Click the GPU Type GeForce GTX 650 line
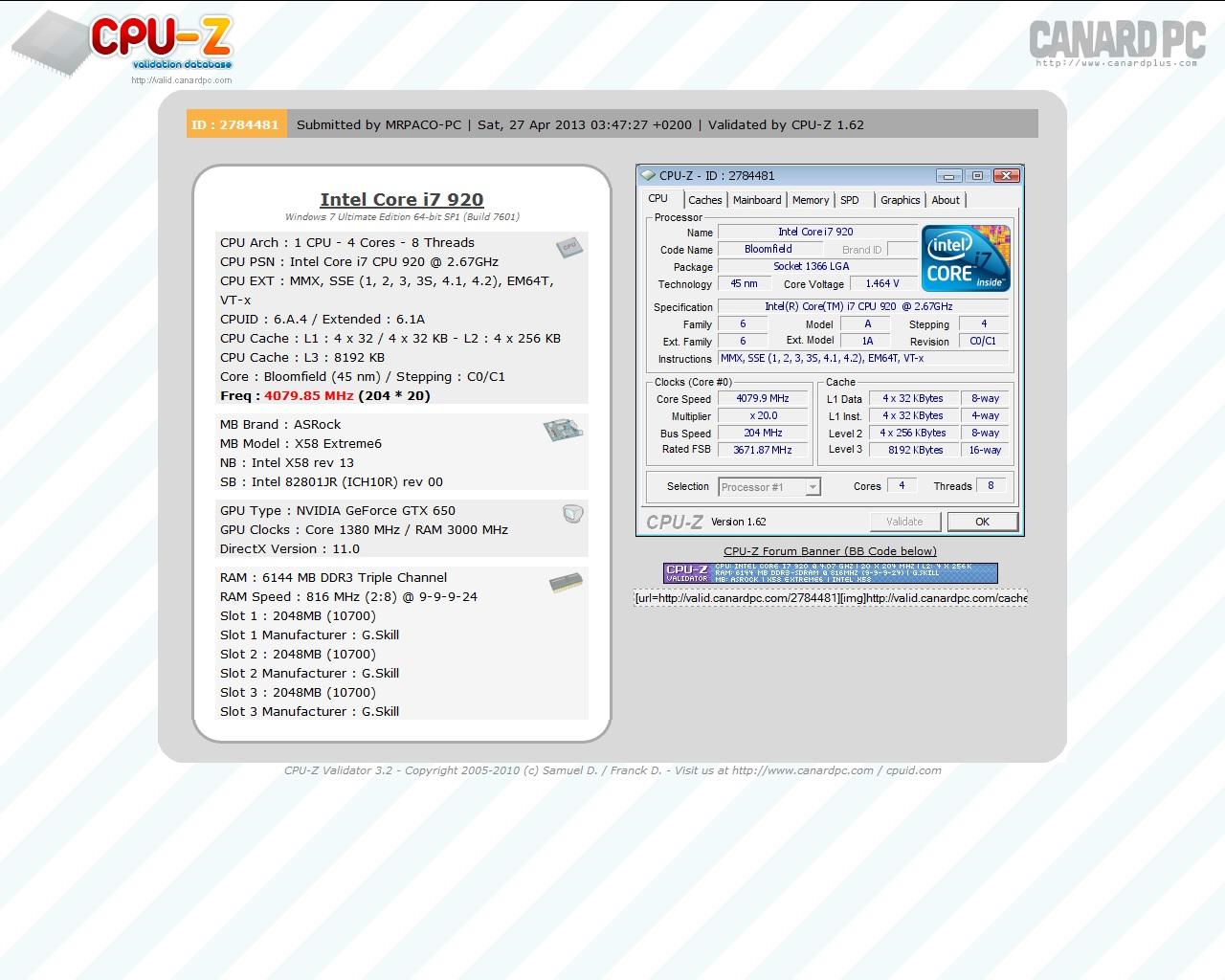 coord(338,511)
